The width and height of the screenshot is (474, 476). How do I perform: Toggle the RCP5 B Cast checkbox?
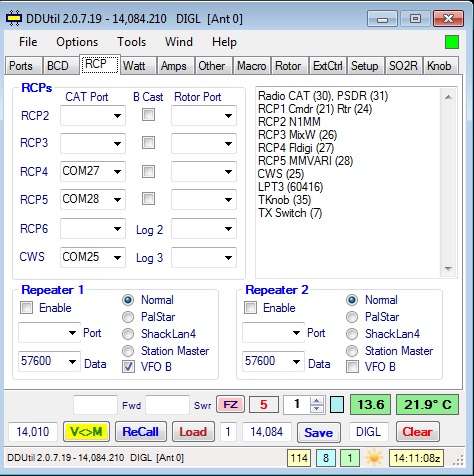[148, 199]
